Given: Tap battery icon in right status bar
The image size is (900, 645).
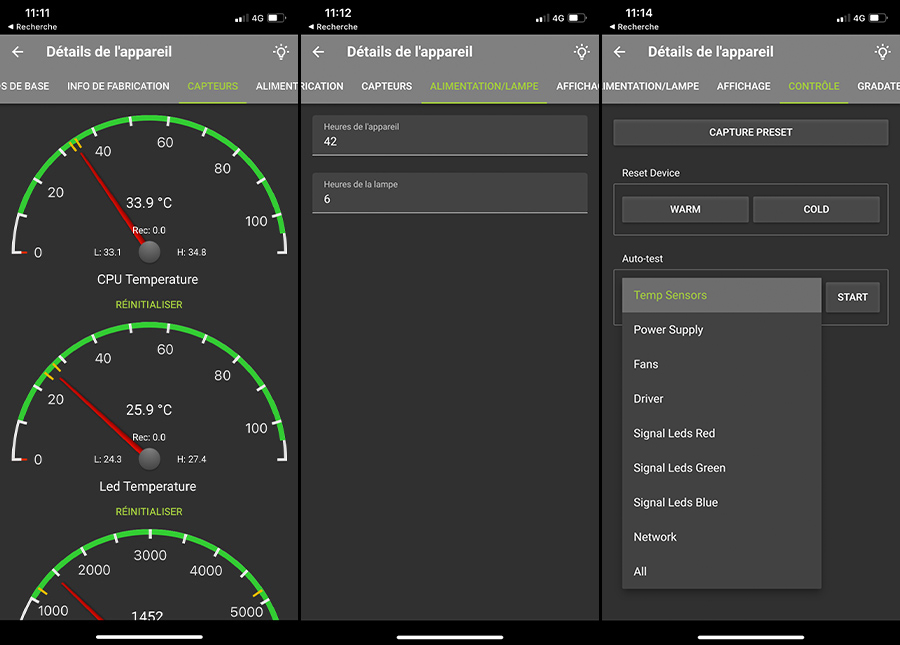Looking at the screenshot, I should pos(878,18).
